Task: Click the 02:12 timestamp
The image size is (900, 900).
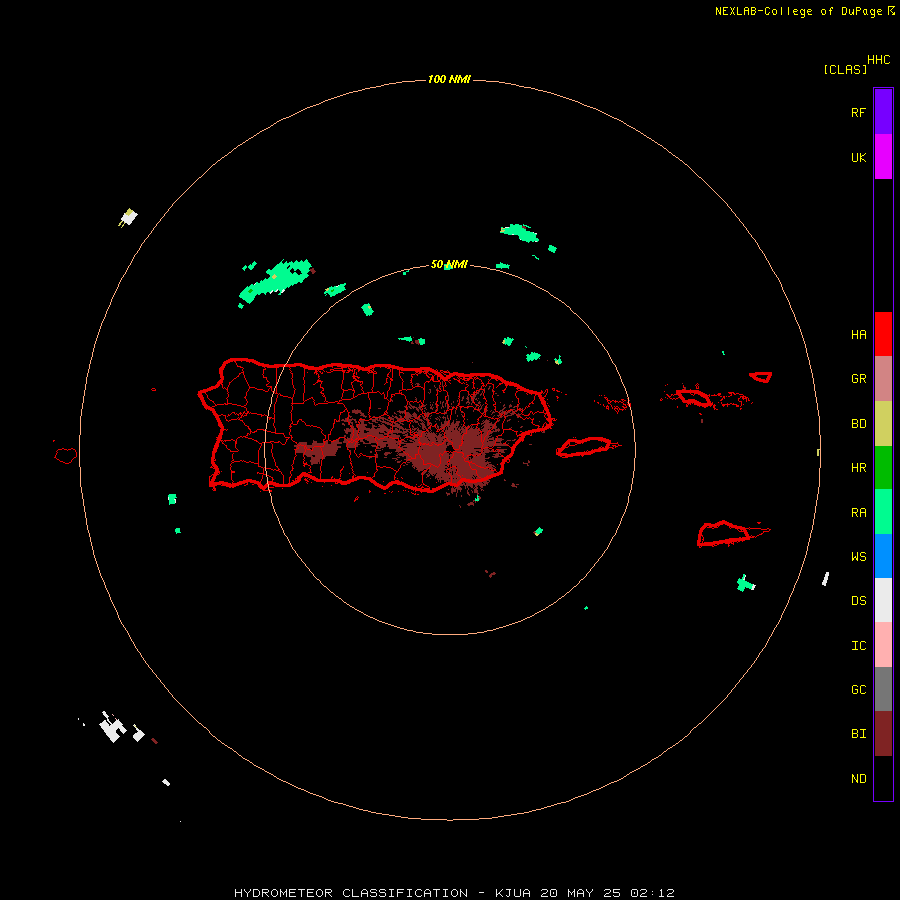Action: click(652, 893)
